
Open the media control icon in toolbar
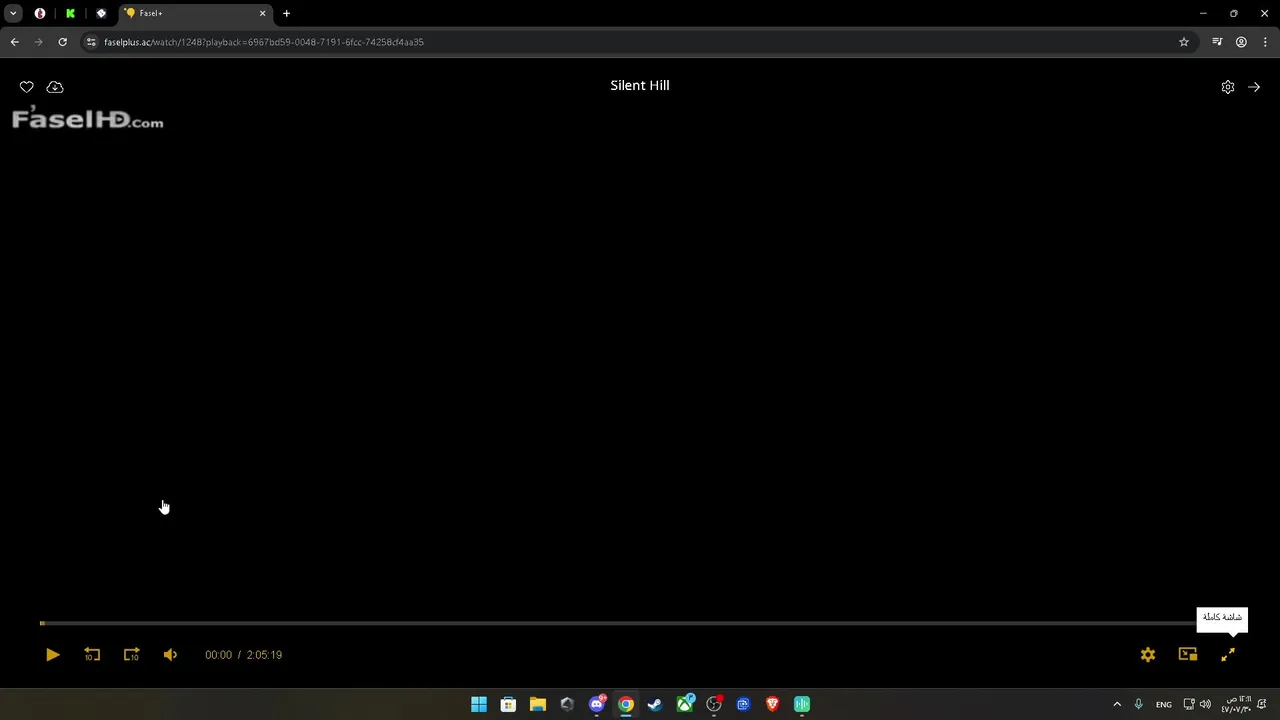pyautogui.click(x=1217, y=42)
